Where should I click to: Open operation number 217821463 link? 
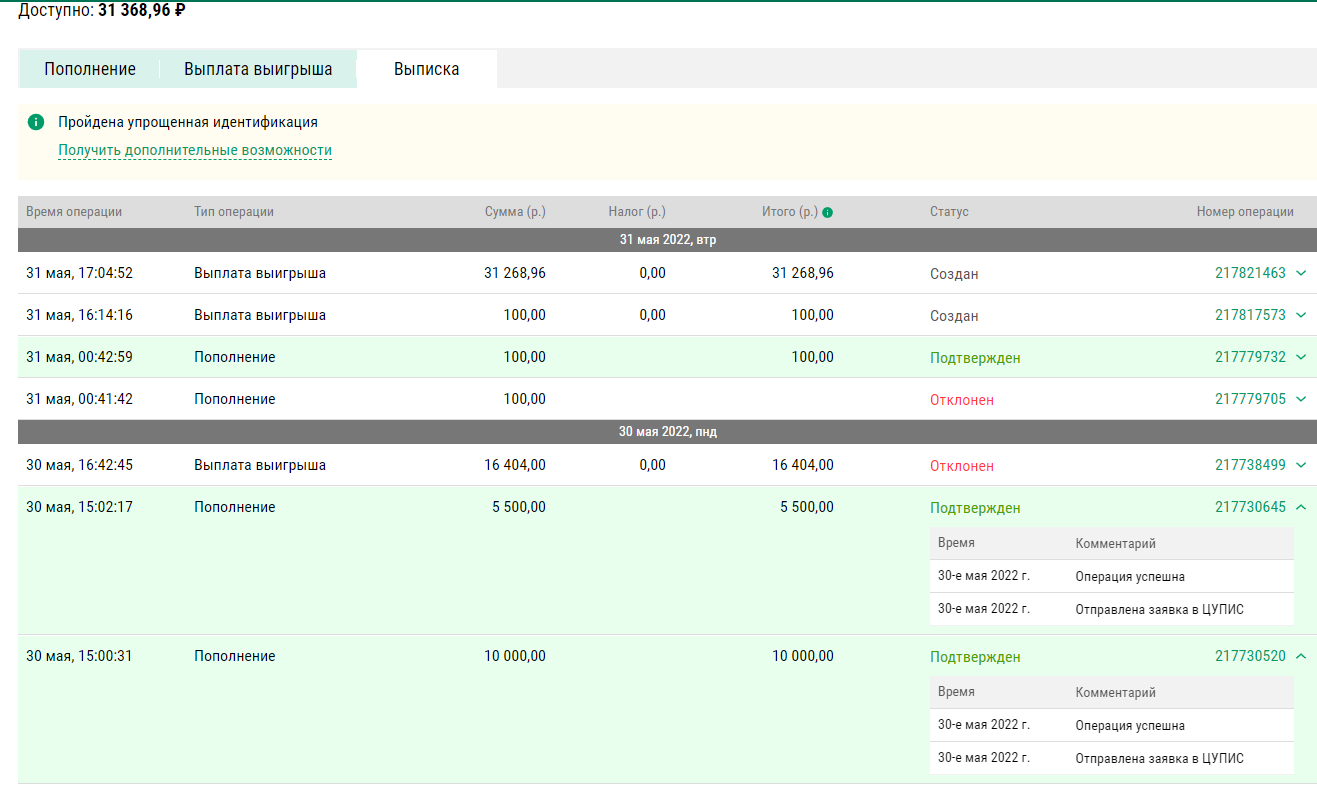[1250, 273]
